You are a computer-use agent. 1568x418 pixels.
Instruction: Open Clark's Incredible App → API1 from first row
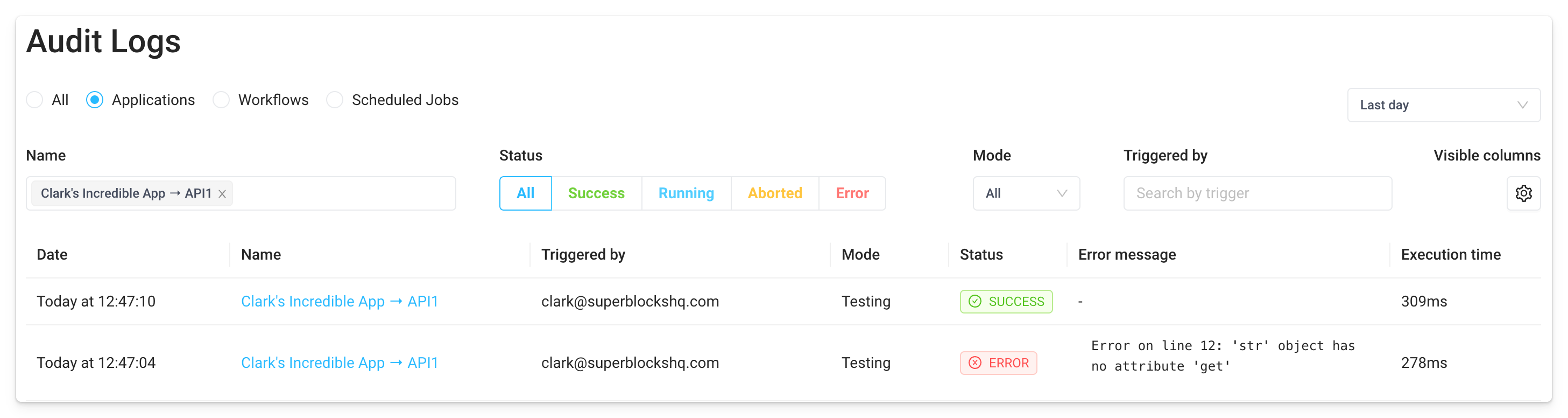coord(340,301)
